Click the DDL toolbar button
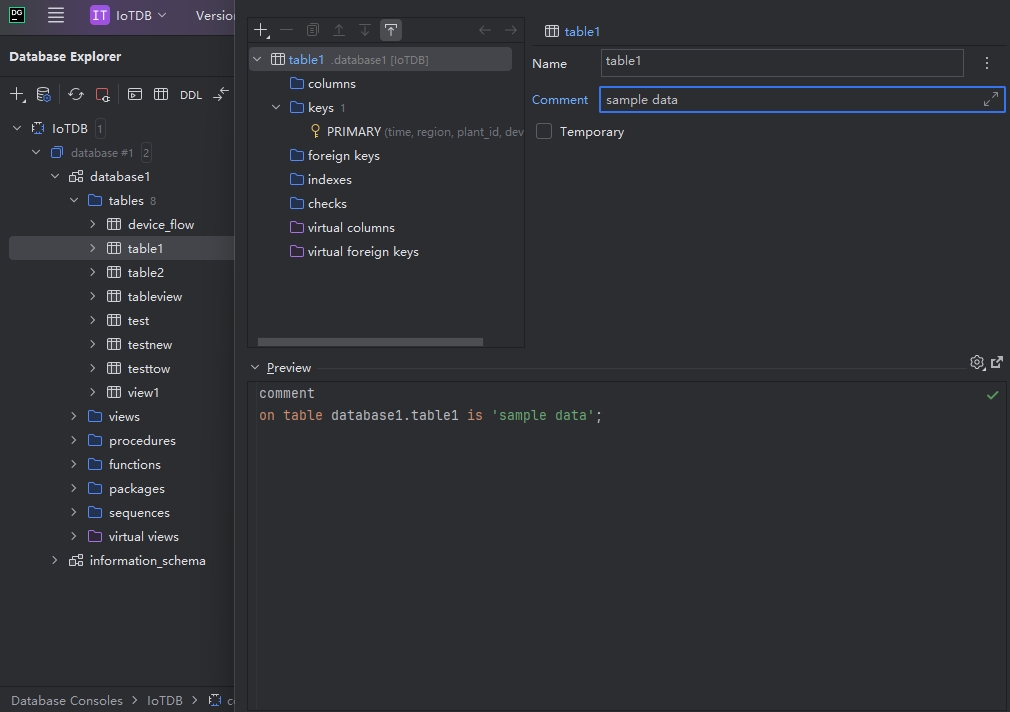Screen dimensions: 1010x712 190,95
